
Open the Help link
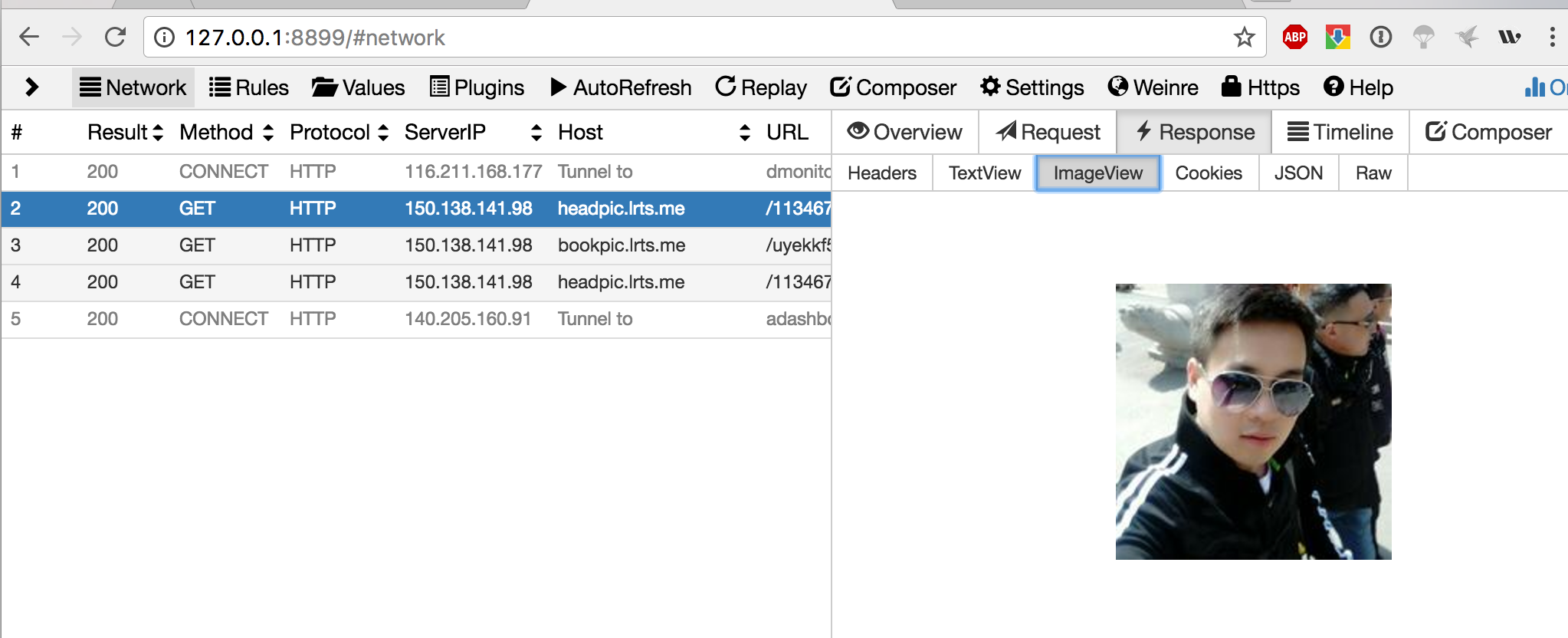tap(1358, 87)
